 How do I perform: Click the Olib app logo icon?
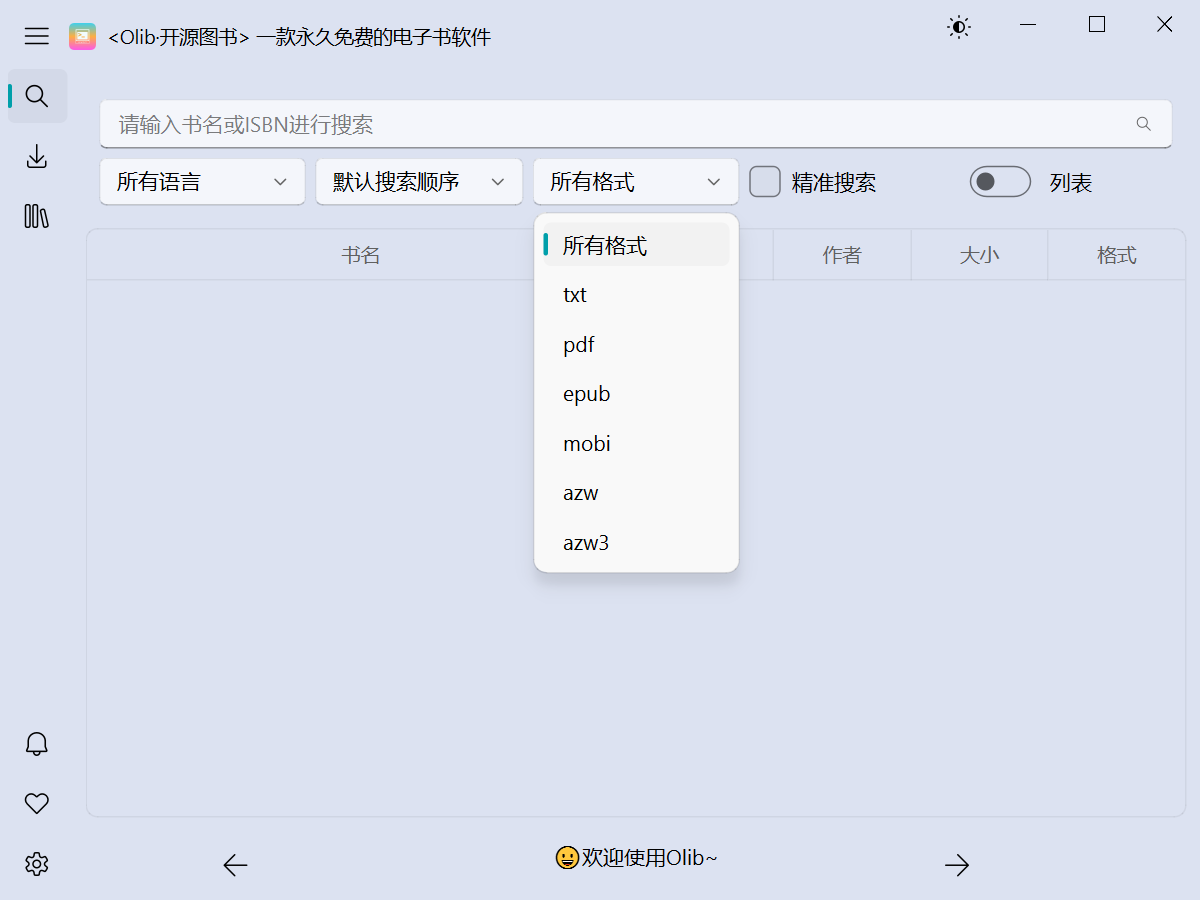[82, 37]
